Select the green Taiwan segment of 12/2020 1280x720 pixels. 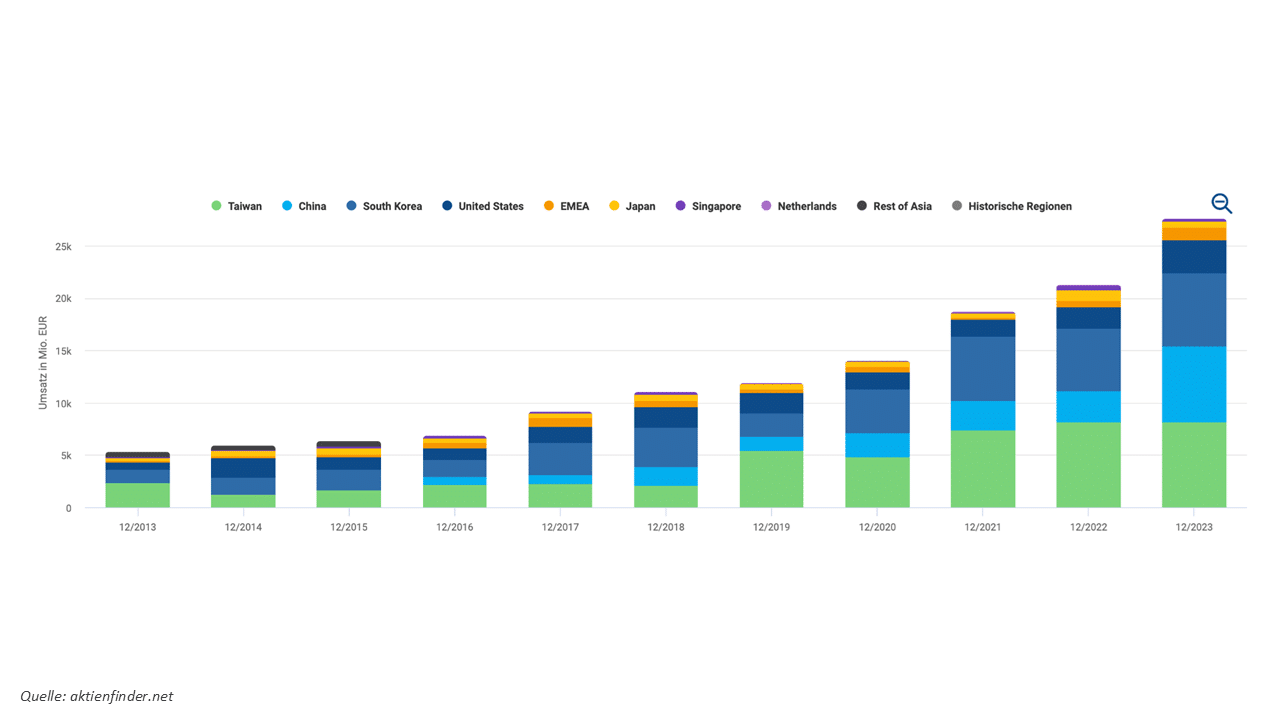coord(877,482)
